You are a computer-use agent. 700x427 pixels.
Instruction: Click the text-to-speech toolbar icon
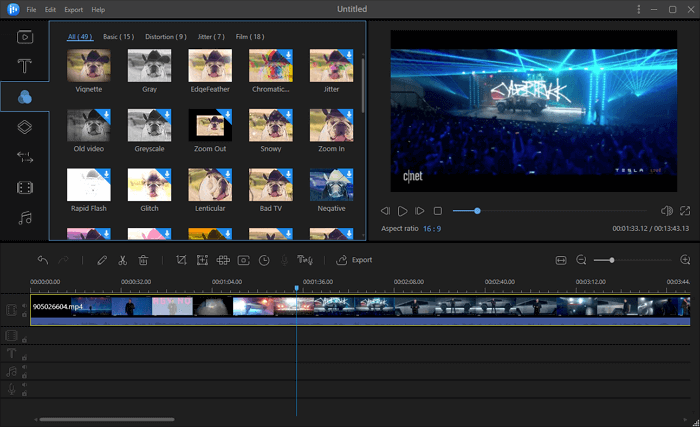(x=305, y=260)
